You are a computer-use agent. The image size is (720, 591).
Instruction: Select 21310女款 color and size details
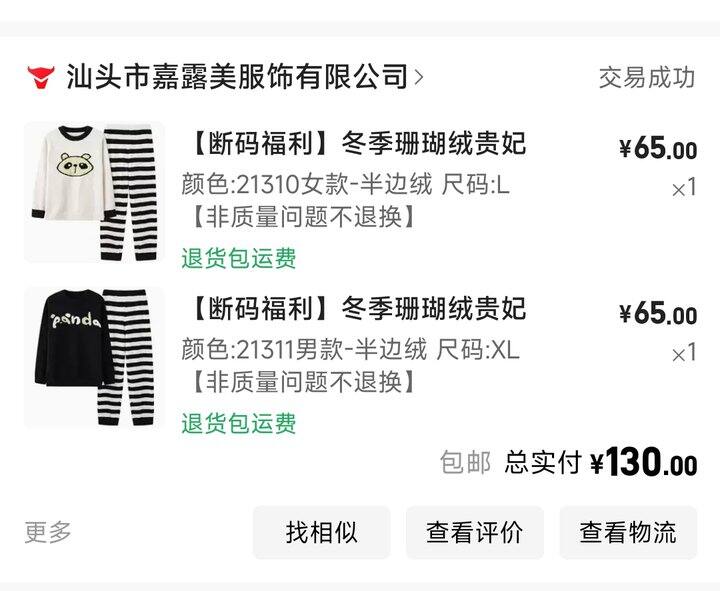pos(345,185)
